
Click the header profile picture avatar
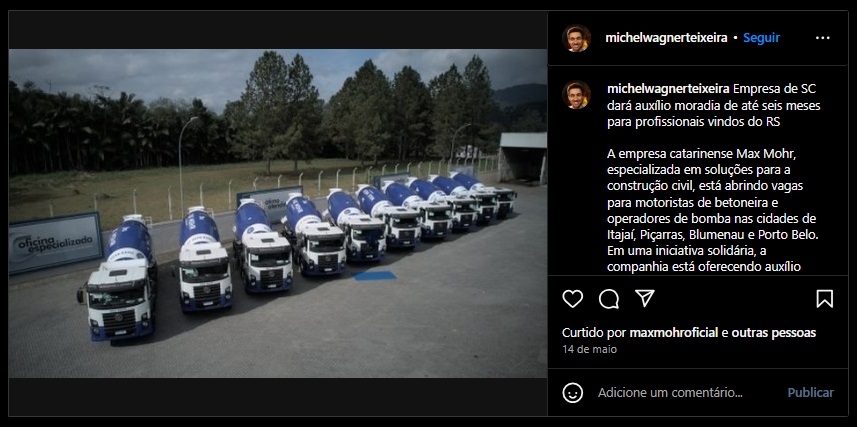tap(576, 38)
